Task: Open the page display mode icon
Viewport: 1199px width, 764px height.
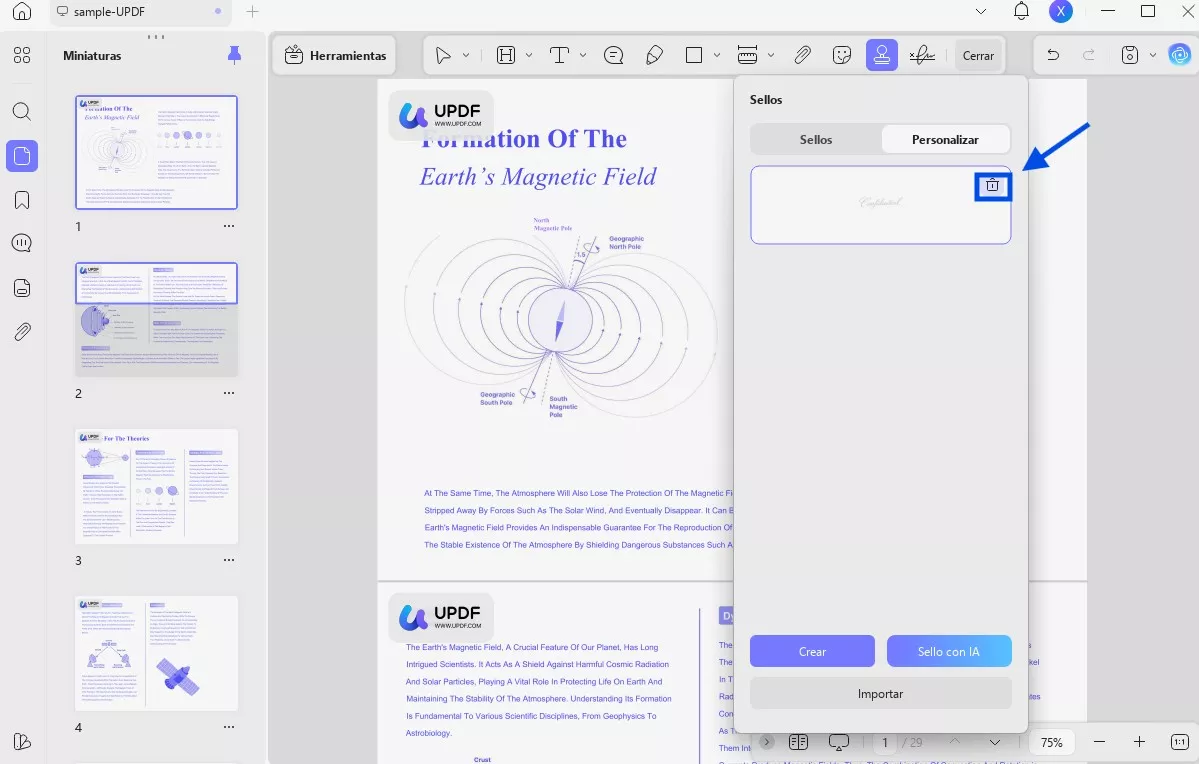Action: pyautogui.click(x=798, y=742)
